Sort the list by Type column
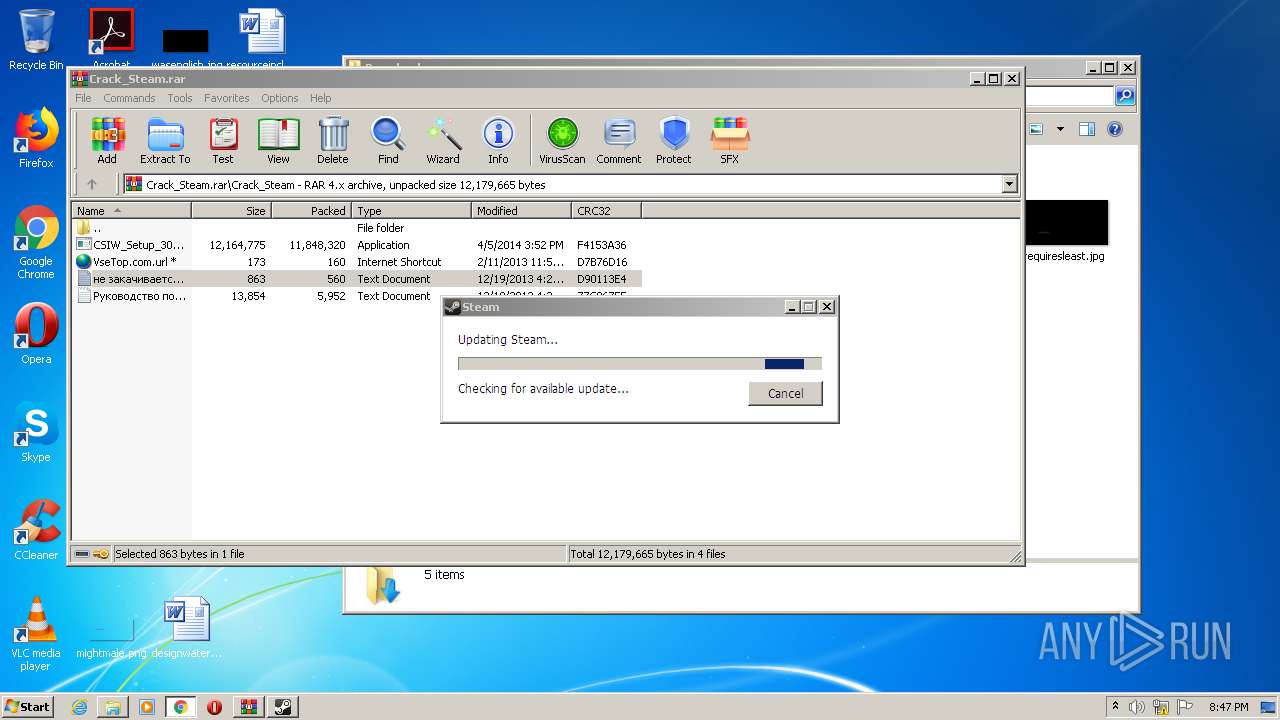1280x720 pixels. pyautogui.click(x=411, y=211)
